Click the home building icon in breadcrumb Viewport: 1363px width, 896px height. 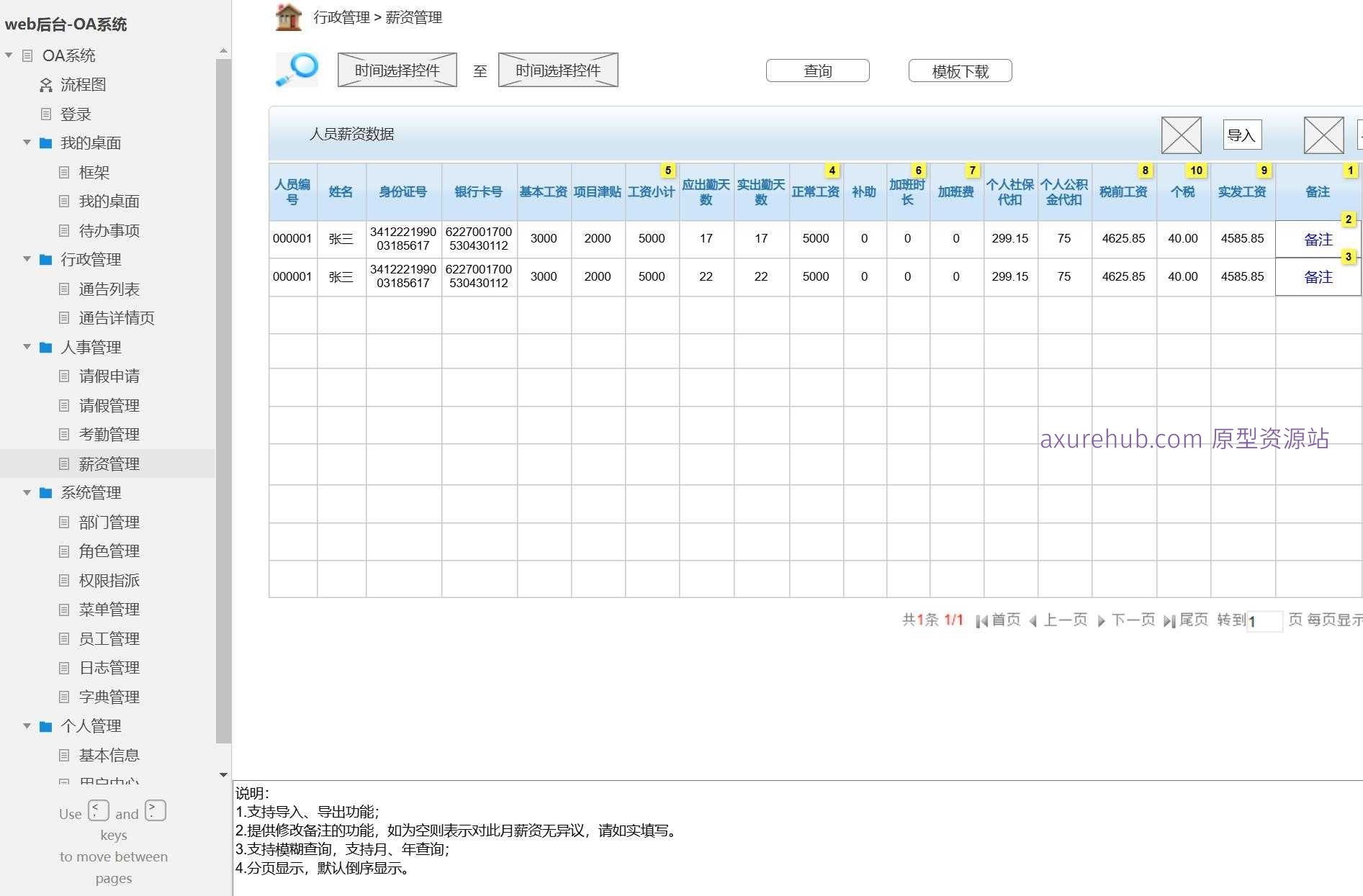289,17
